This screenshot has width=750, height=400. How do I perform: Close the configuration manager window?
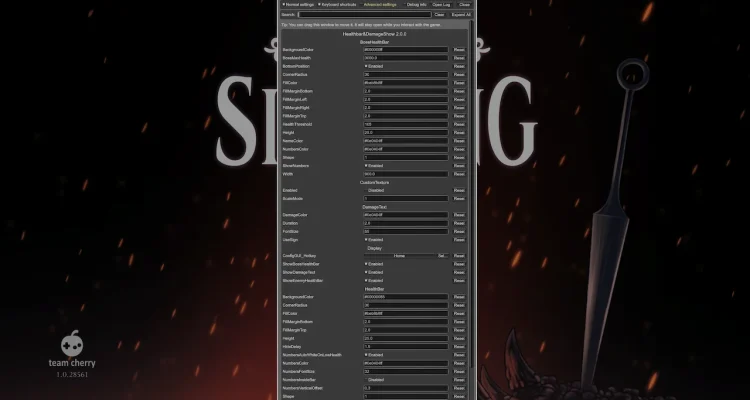[x=464, y=4]
